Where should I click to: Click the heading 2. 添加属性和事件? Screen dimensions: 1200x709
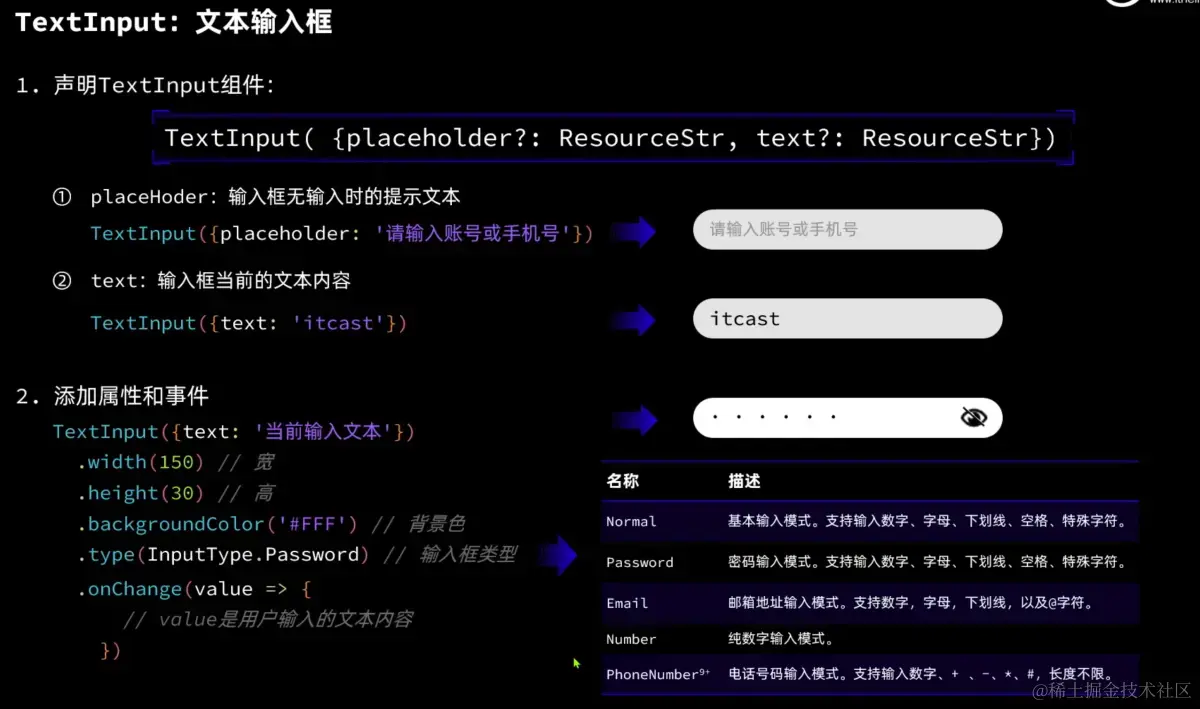click(113, 396)
